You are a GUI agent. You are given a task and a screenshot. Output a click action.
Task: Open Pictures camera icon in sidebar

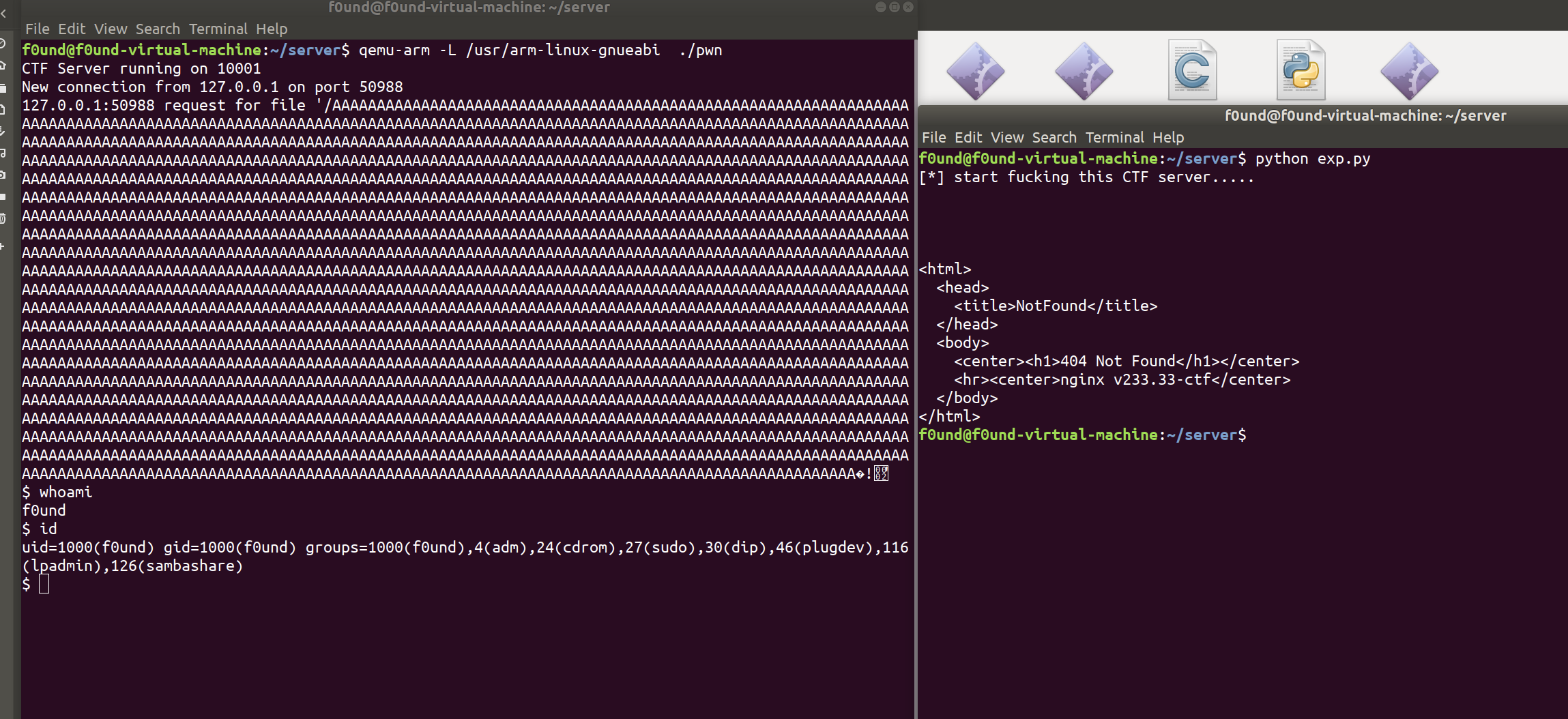(3, 175)
